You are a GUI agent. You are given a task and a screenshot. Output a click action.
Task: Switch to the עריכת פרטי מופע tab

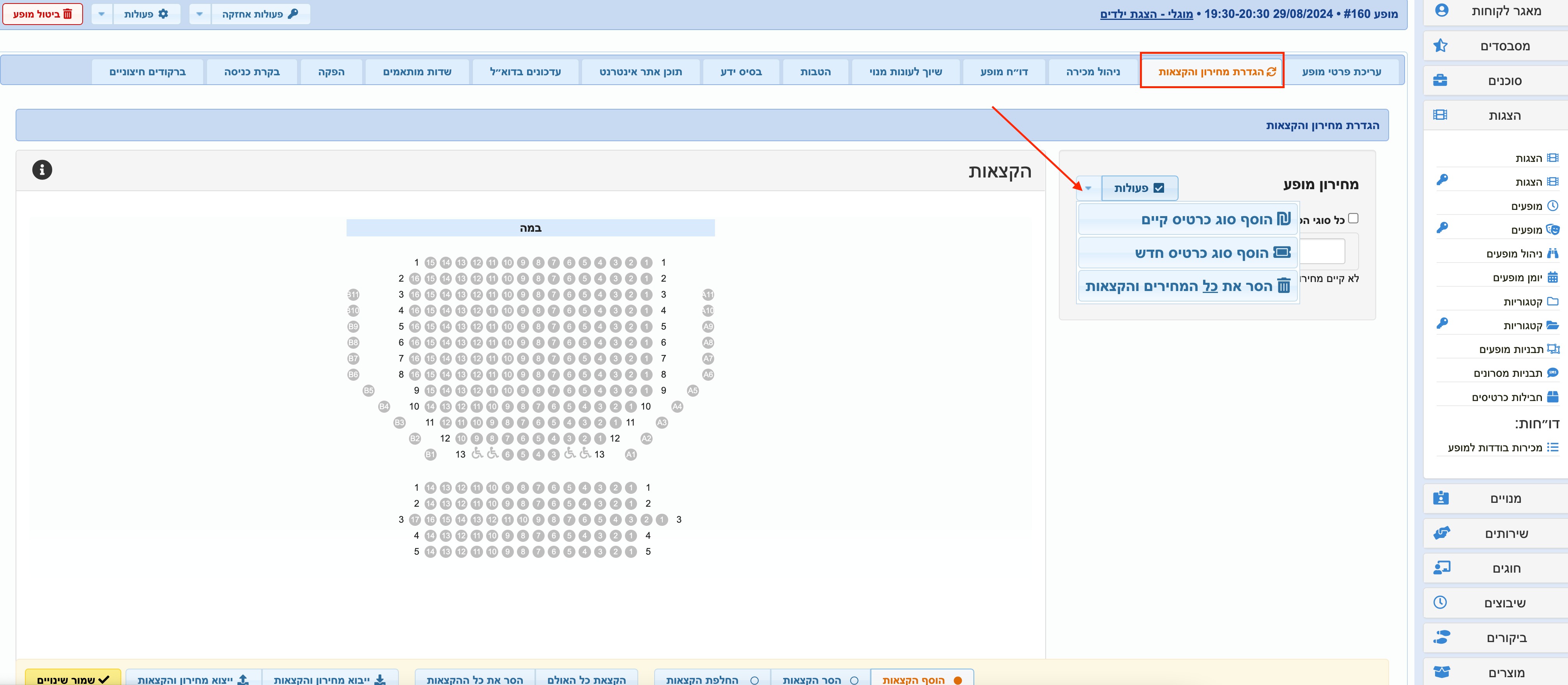coord(1341,72)
